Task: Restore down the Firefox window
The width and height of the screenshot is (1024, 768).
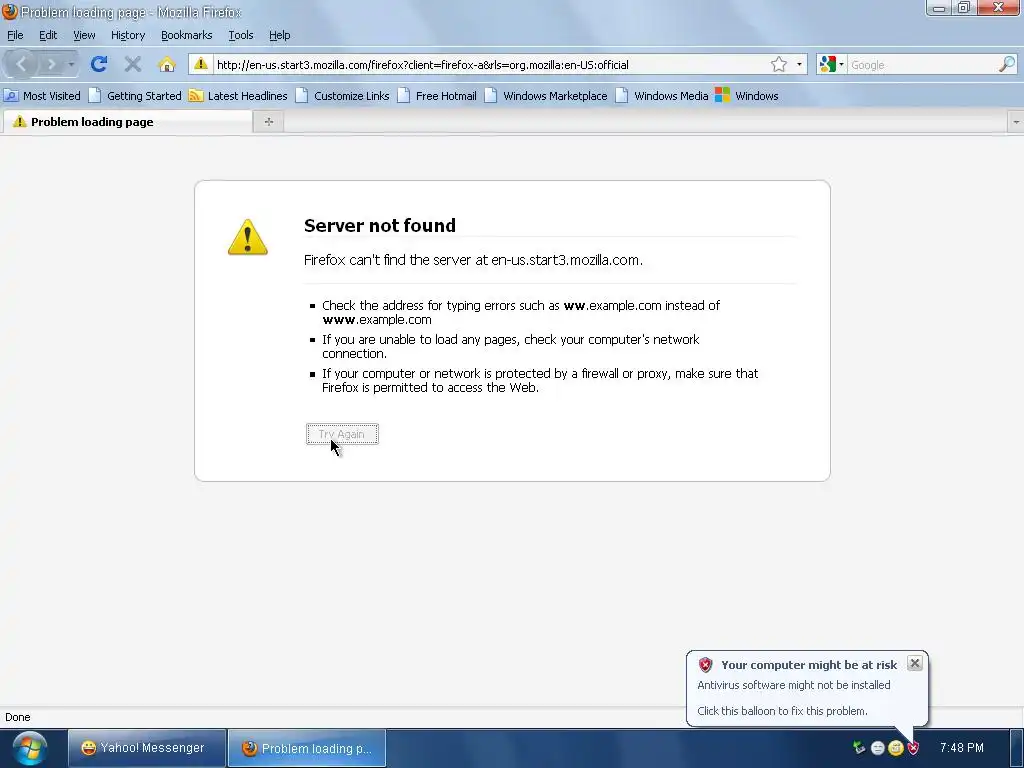Action: click(x=964, y=8)
